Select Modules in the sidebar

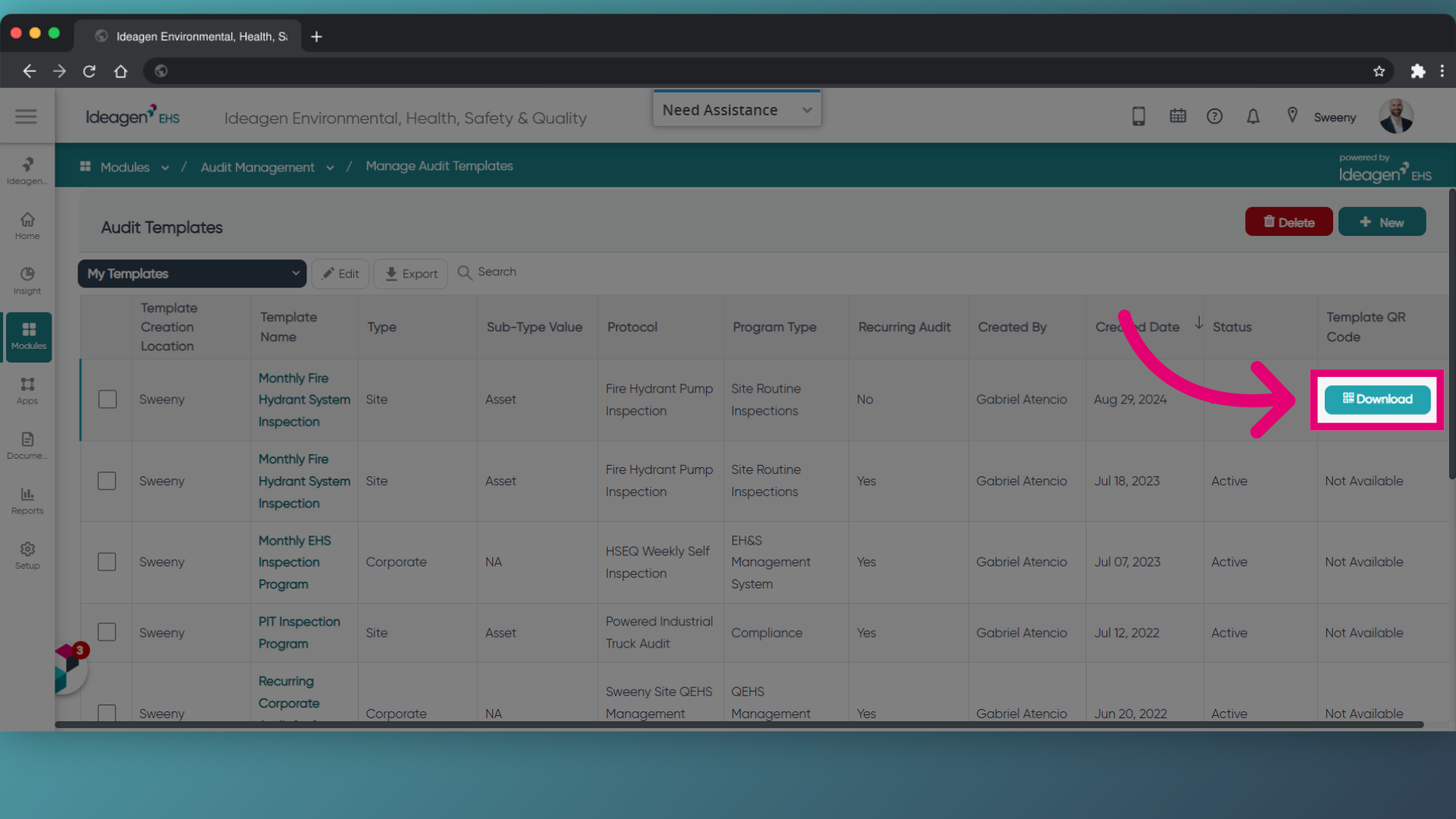[29, 336]
